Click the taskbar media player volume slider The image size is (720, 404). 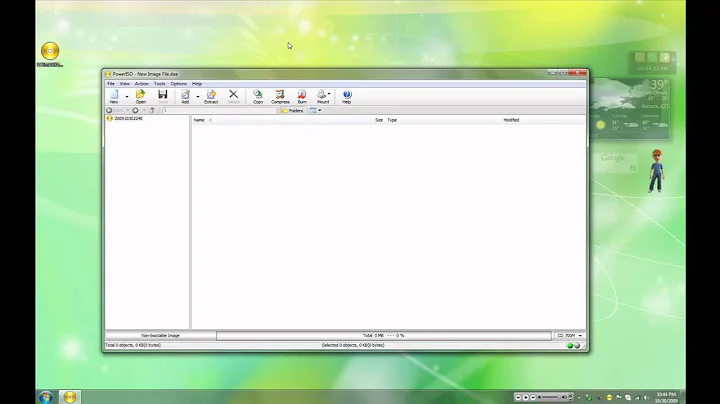(x=553, y=397)
